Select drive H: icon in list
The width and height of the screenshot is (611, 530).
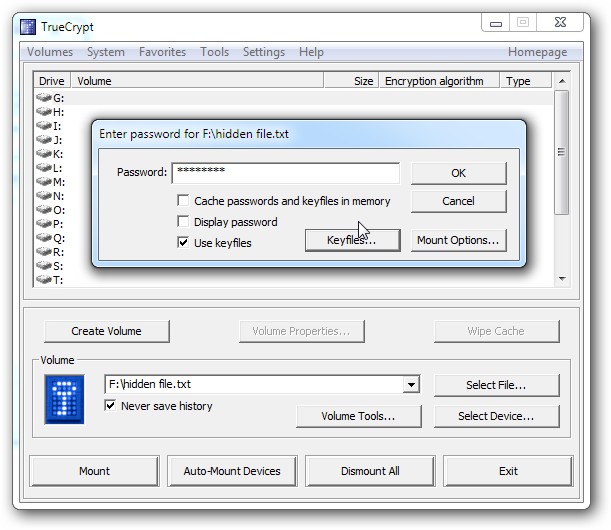[x=44, y=111]
